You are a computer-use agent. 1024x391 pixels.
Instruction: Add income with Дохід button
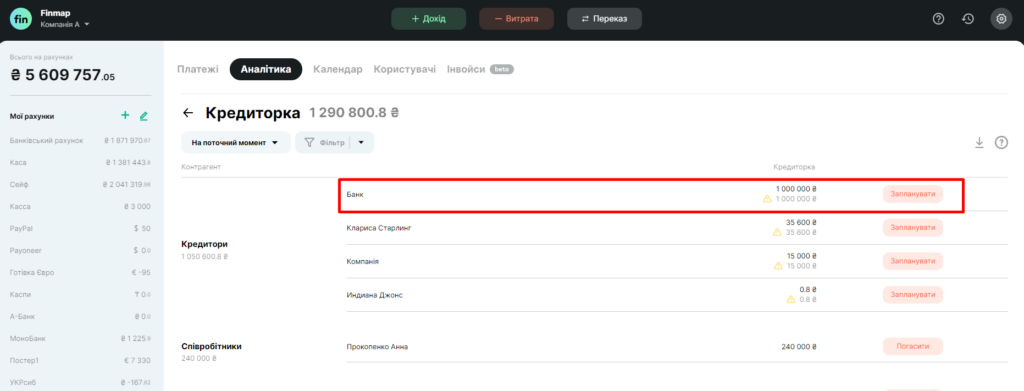click(x=428, y=19)
